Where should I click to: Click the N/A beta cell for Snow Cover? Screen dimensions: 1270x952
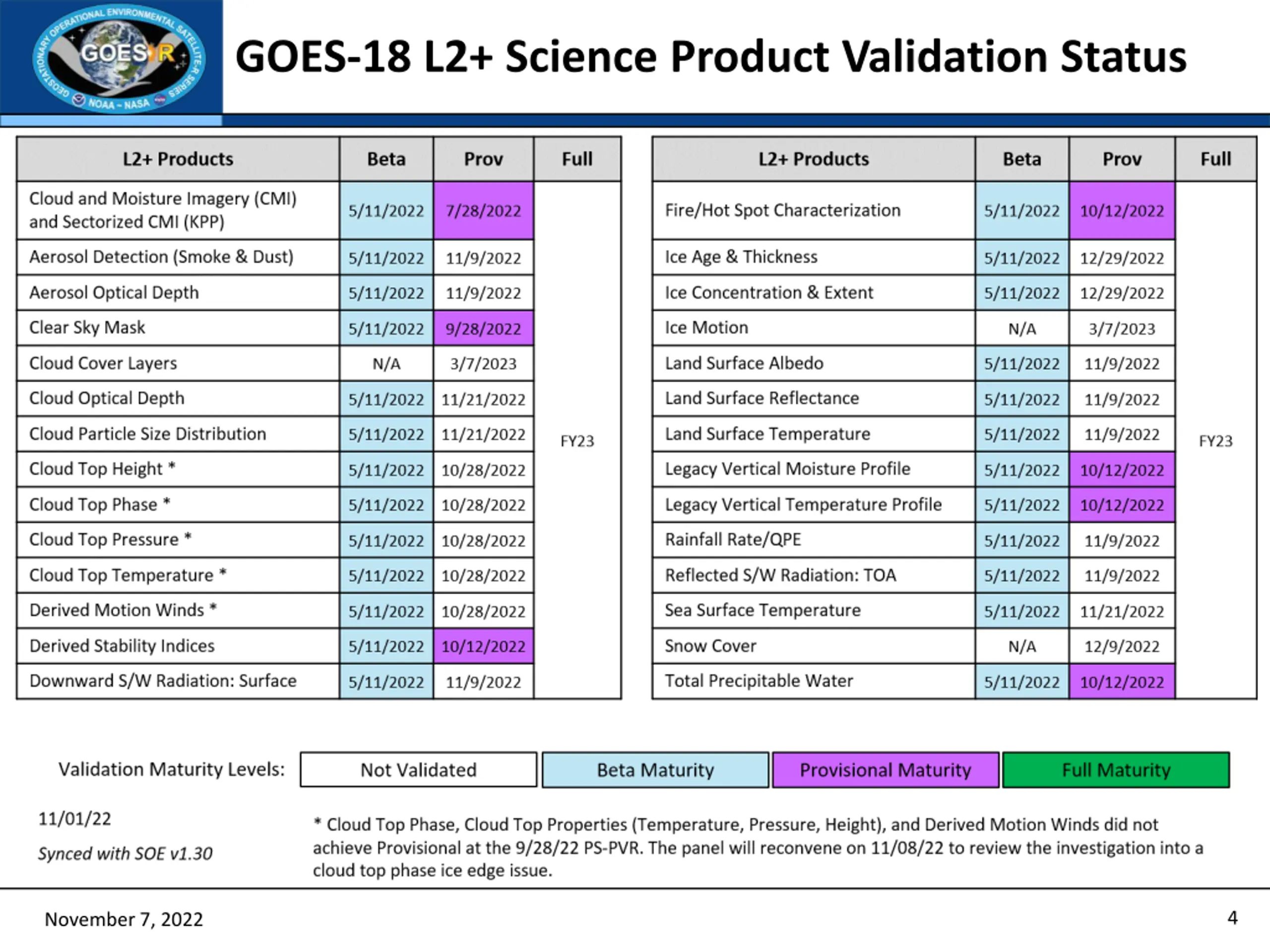coord(1022,646)
